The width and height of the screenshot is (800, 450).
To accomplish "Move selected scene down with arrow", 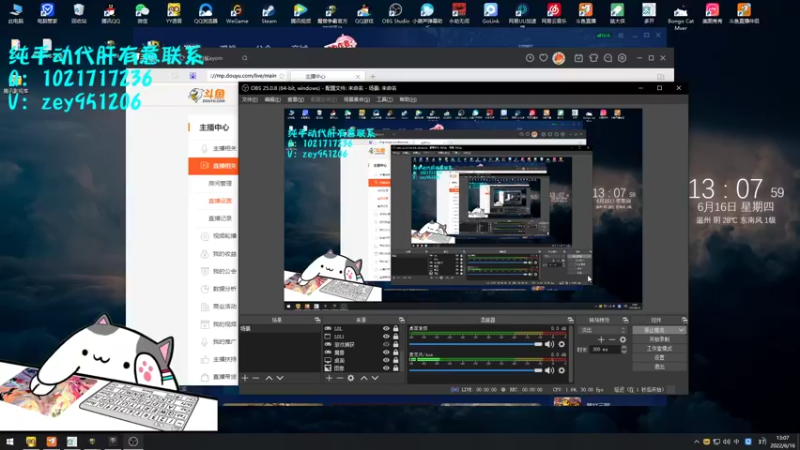I will (x=280, y=378).
